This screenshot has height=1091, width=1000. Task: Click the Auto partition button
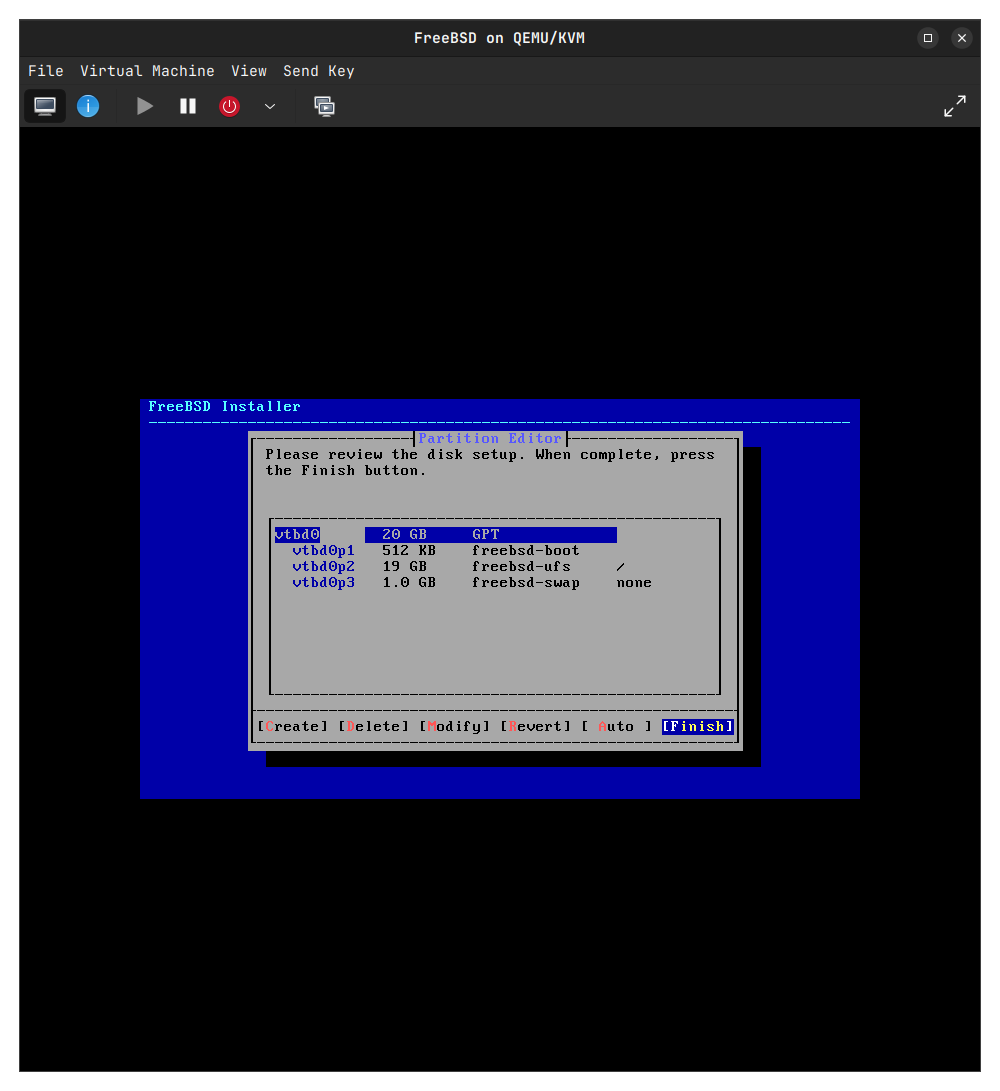click(616, 727)
